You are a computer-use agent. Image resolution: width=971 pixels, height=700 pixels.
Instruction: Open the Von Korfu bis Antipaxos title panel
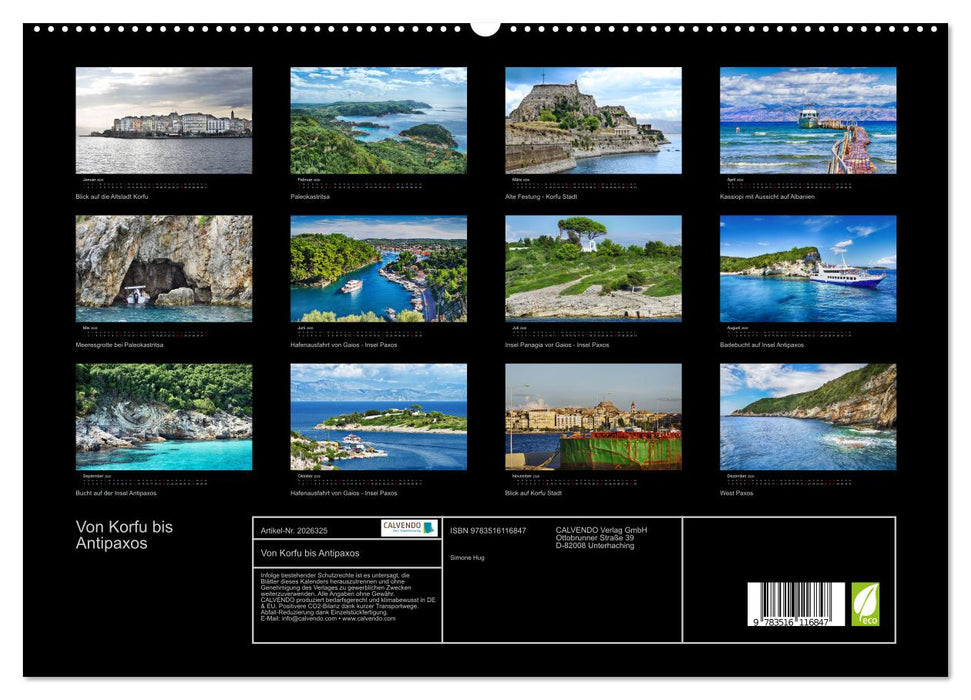pos(311,552)
